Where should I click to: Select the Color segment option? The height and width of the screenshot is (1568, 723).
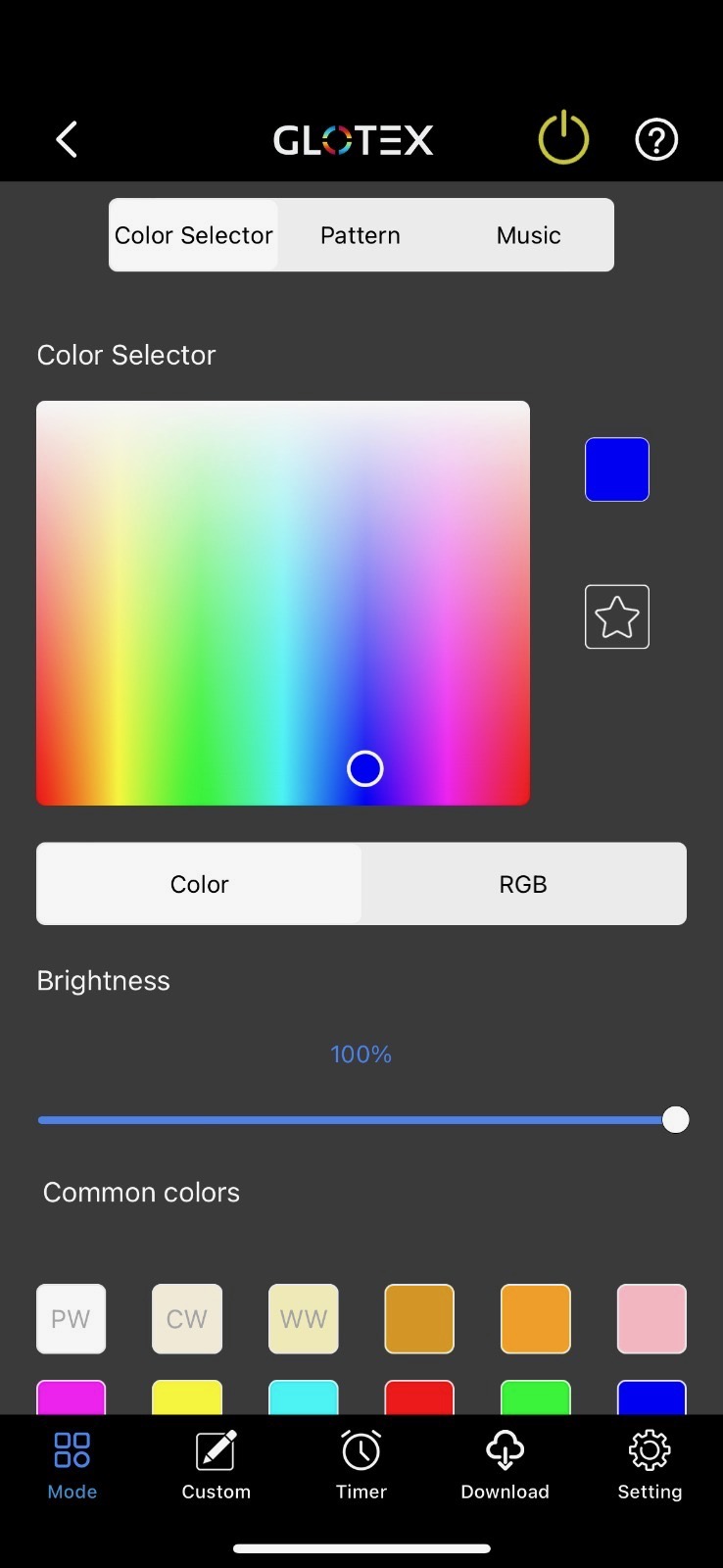click(200, 884)
